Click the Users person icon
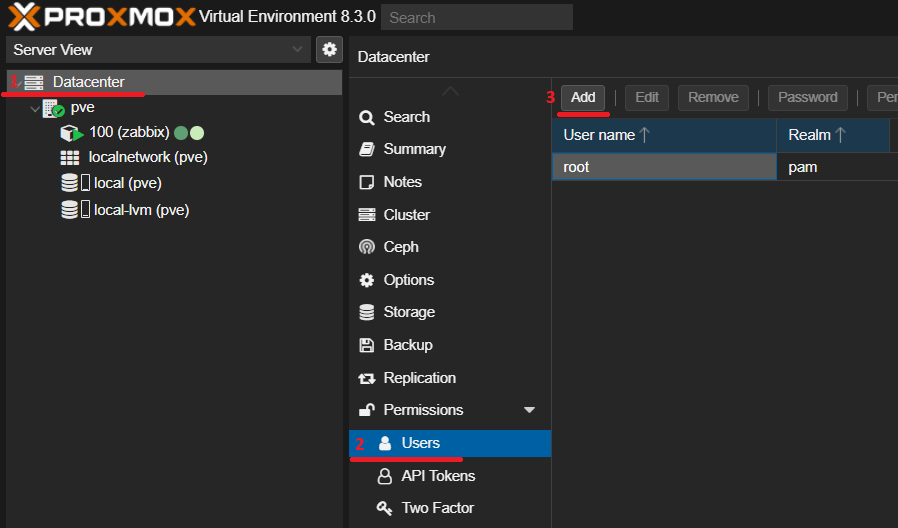 tap(385, 443)
